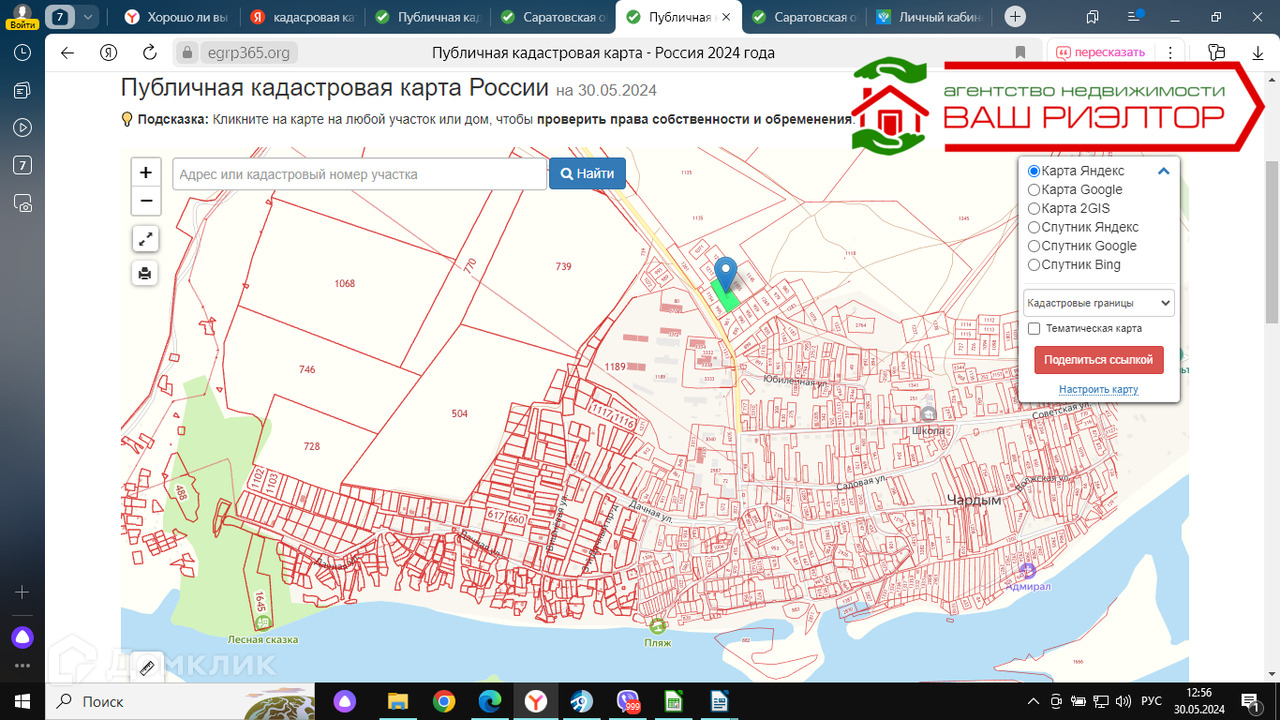
Task: Bookmark this page in address bar
Action: (1020, 53)
